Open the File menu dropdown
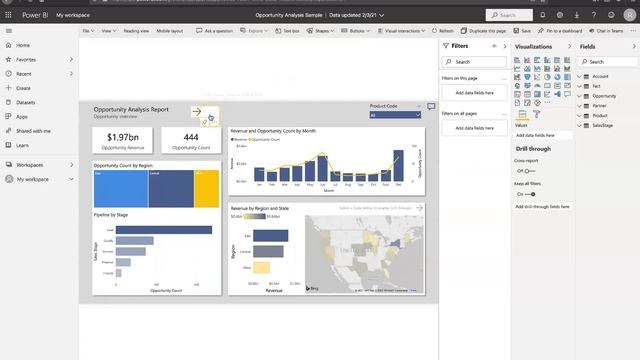640x360 pixels. [x=88, y=31]
